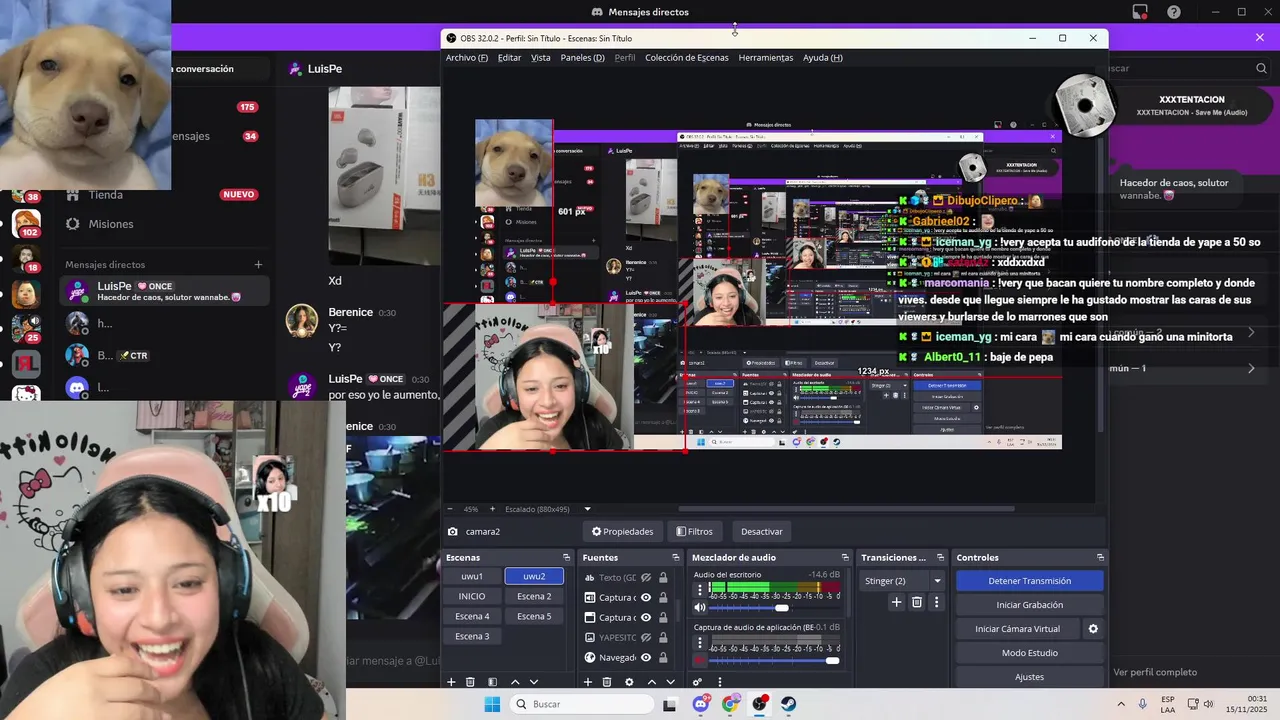Pop out the Mezclador de audio dock
The width and height of the screenshot is (1280, 720).
click(x=845, y=558)
